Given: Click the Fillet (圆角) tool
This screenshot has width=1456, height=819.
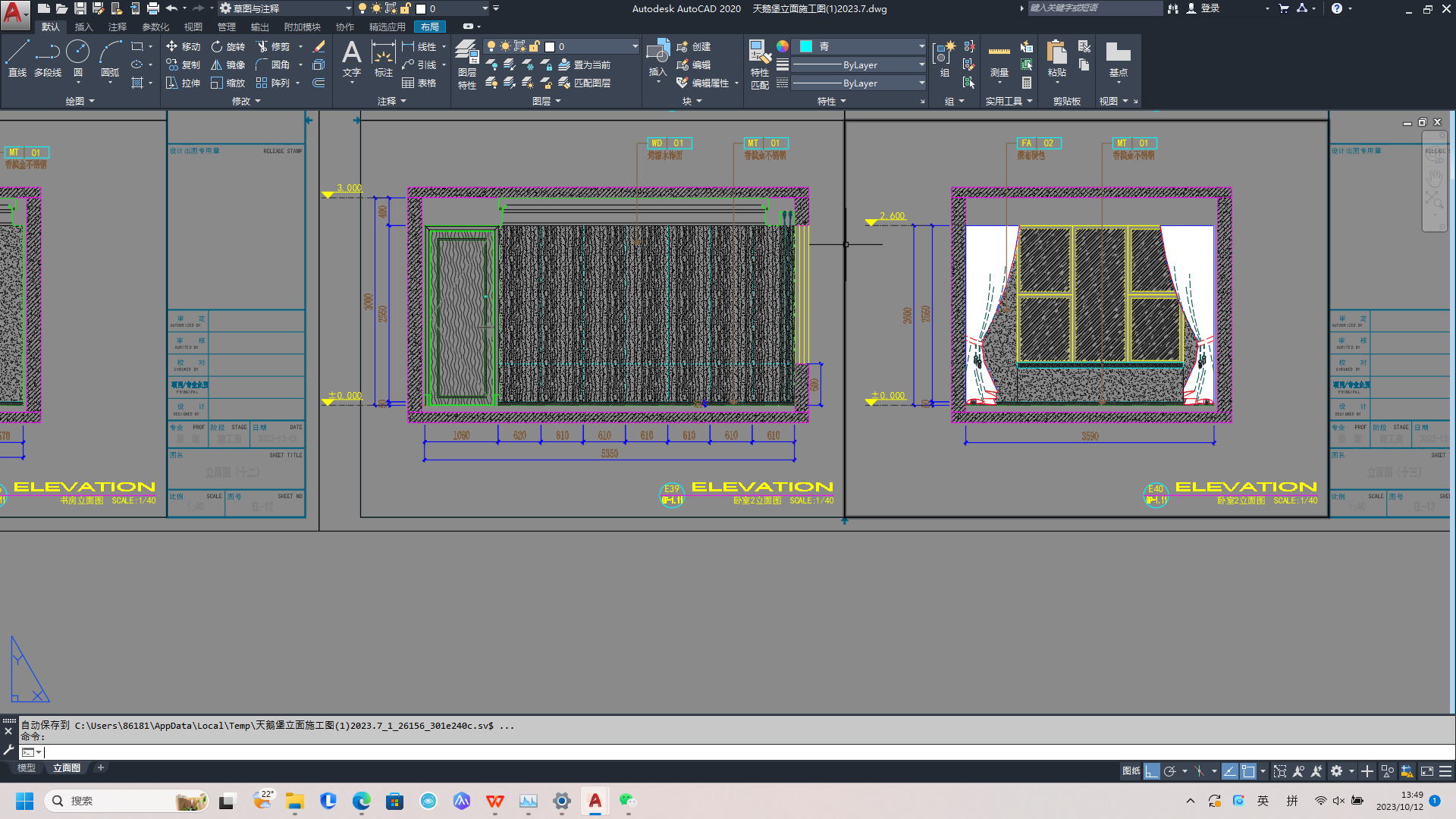Looking at the screenshot, I should 273,64.
